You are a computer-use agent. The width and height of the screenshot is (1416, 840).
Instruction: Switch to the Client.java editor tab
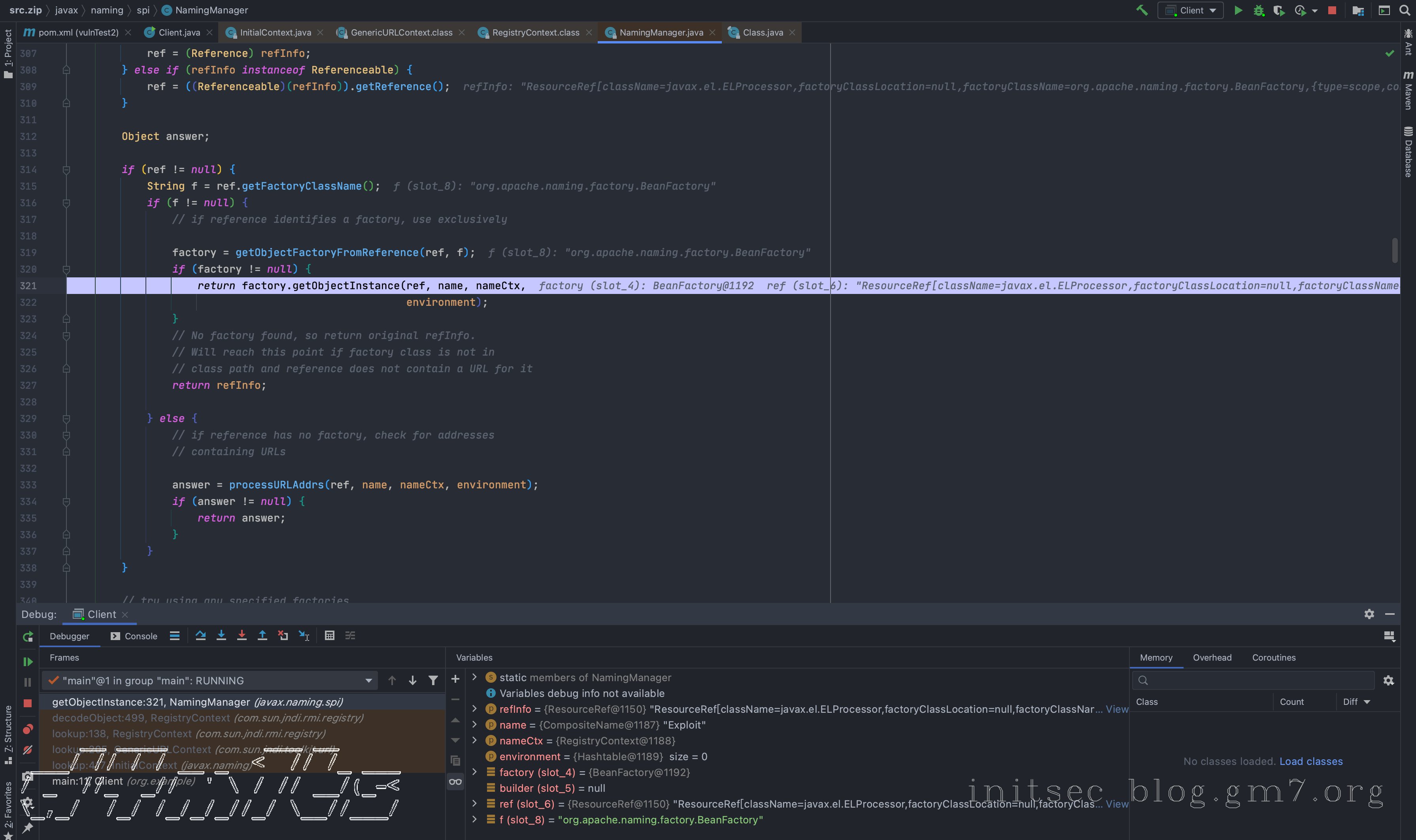(179, 32)
